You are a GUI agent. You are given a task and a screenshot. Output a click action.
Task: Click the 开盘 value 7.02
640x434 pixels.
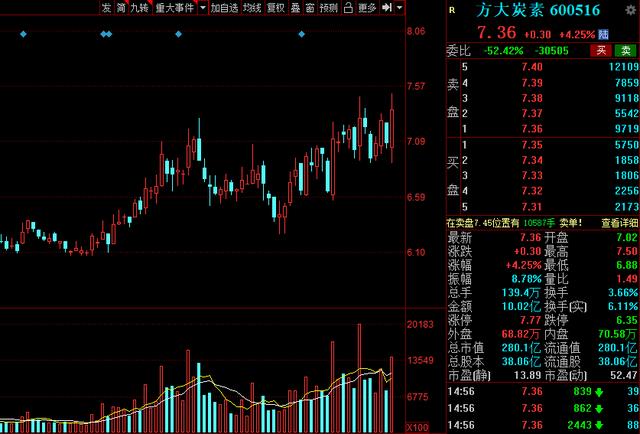(627, 237)
